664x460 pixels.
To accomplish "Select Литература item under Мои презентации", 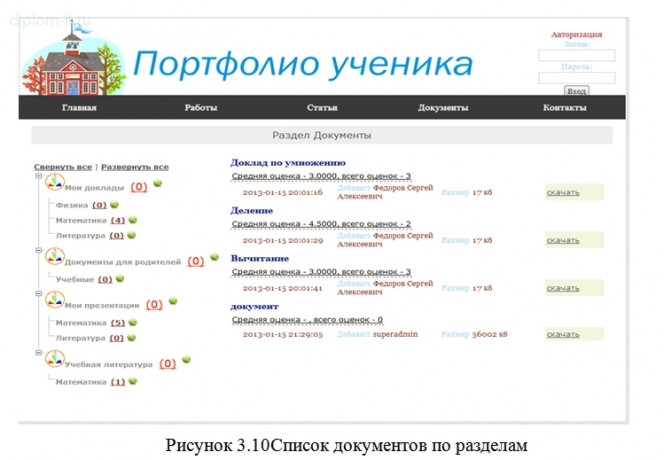I will 80,338.
